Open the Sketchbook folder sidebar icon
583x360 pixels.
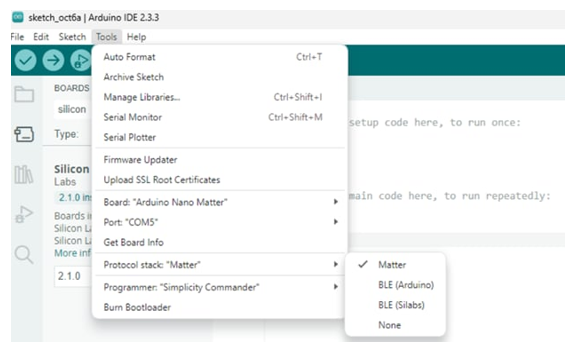coord(24,94)
